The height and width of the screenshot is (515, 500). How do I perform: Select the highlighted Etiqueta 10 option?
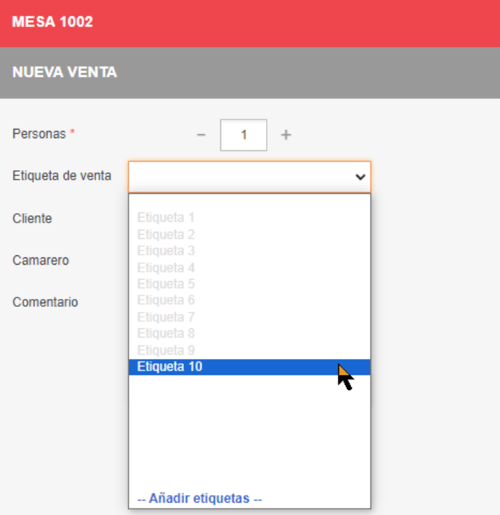pyautogui.click(x=249, y=367)
